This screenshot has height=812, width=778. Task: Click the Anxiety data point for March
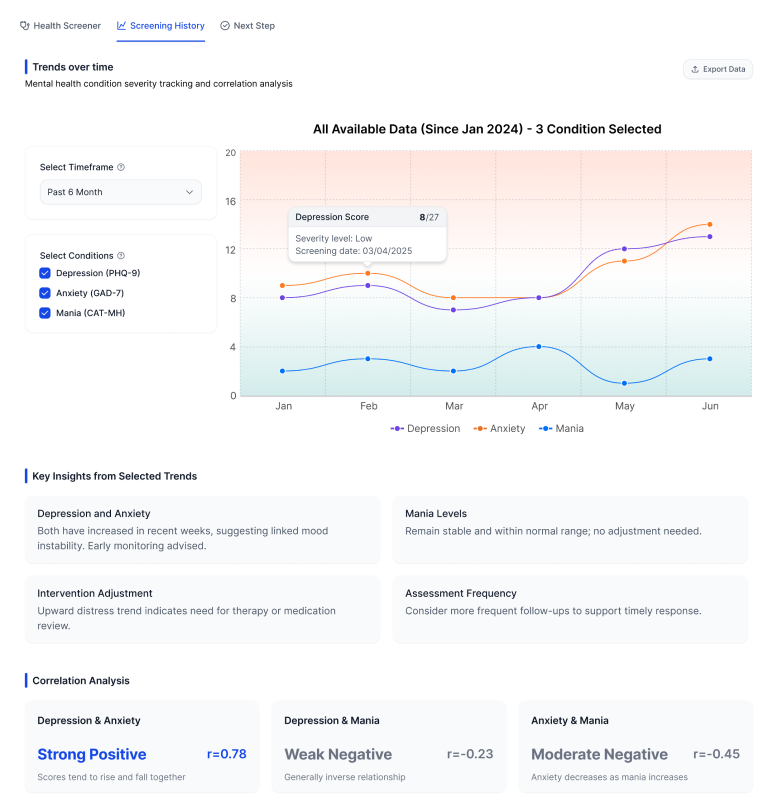coord(453,298)
